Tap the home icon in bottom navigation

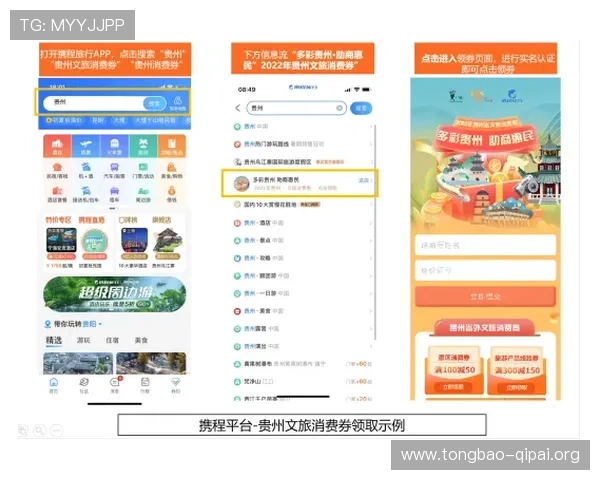click(x=54, y=385)
